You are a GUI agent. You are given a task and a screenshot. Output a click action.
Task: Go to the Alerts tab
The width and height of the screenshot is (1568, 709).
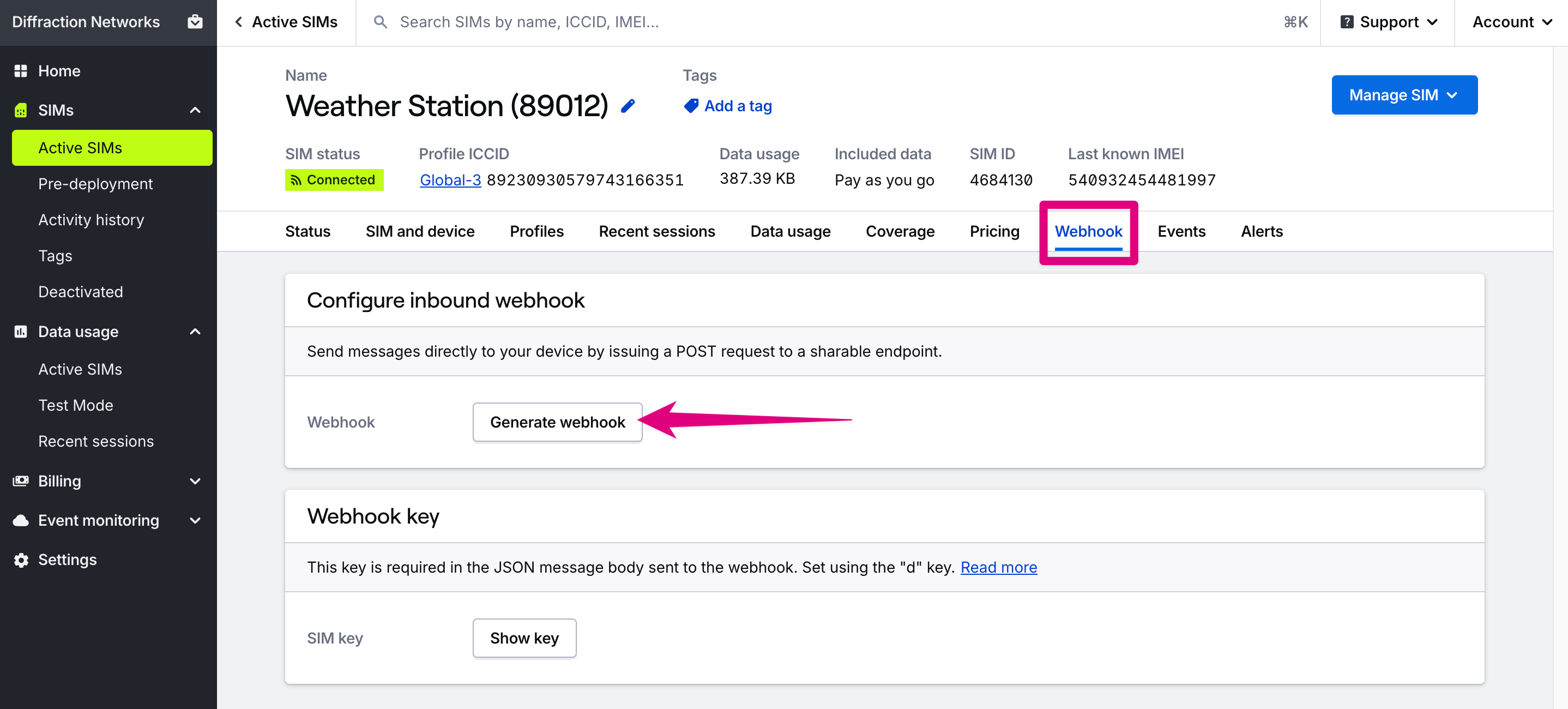(1261, 231)
